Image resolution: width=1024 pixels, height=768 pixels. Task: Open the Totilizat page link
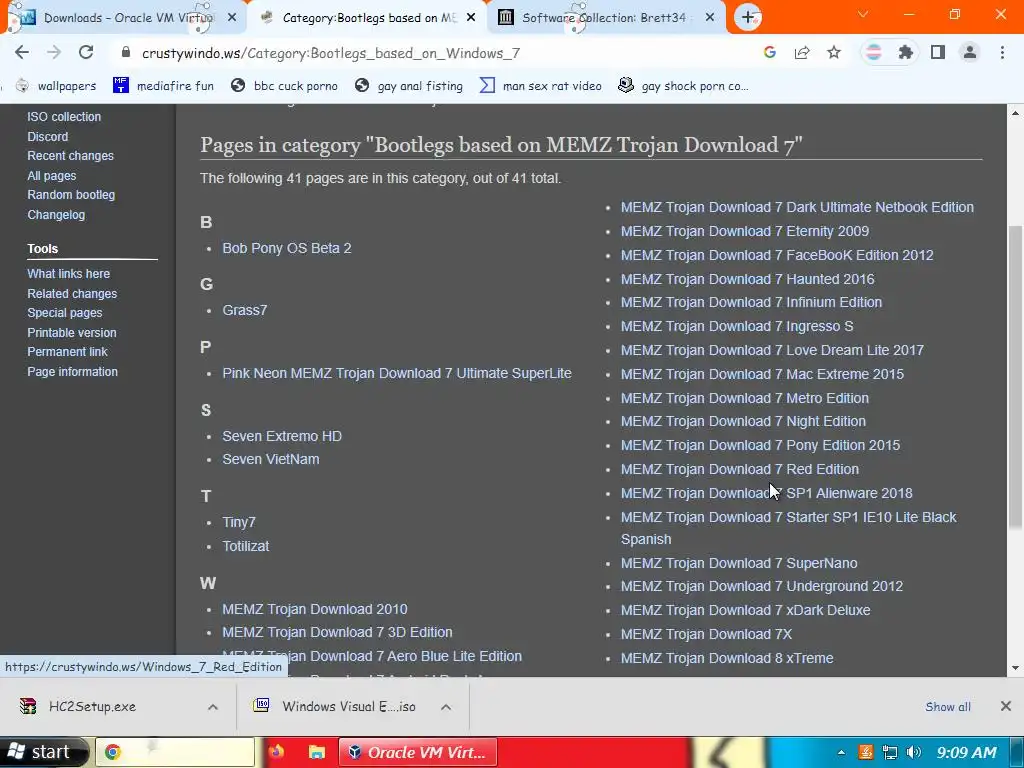246,546
